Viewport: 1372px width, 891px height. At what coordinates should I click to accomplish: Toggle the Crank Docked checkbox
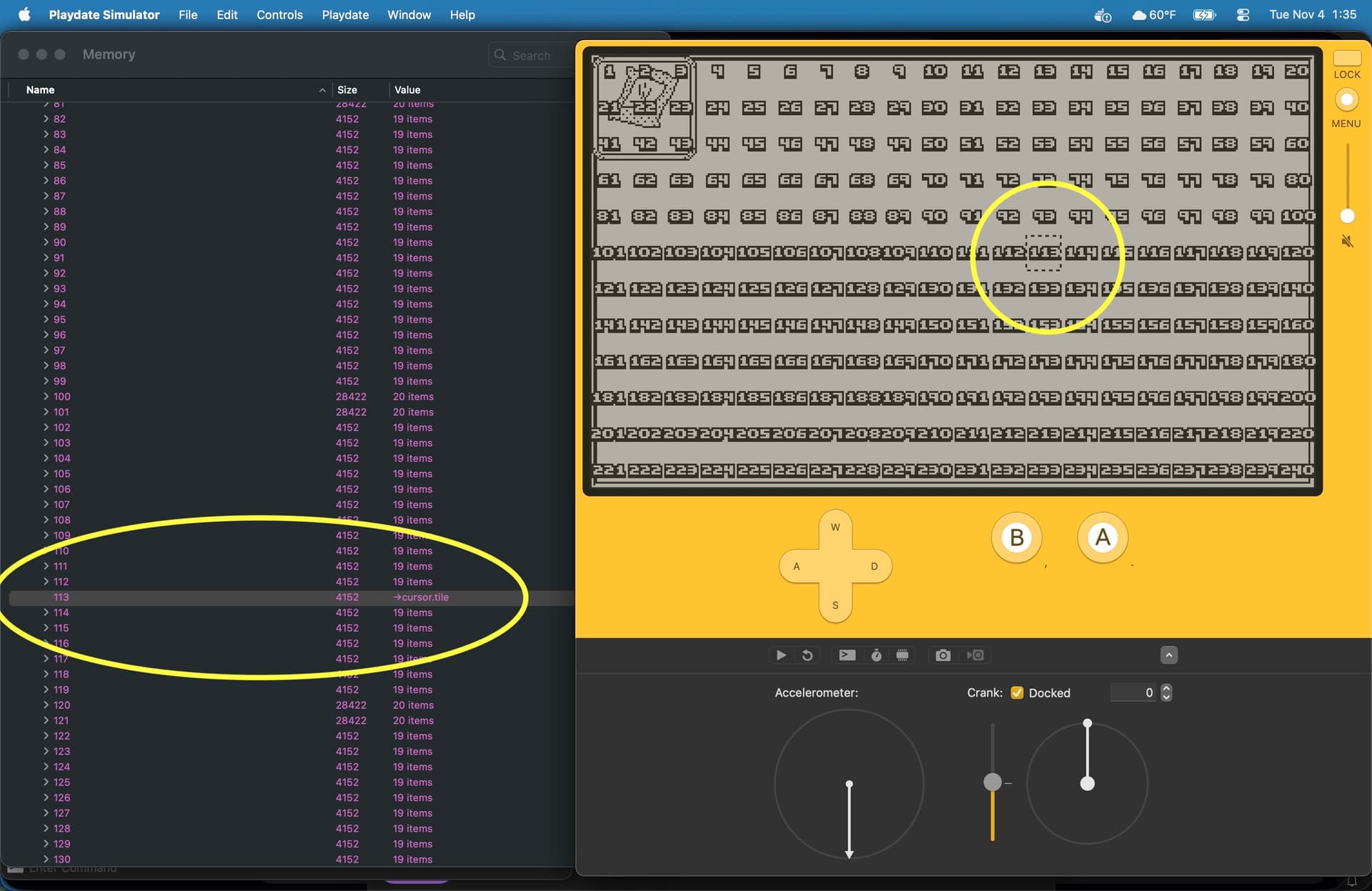(1017, 692)
